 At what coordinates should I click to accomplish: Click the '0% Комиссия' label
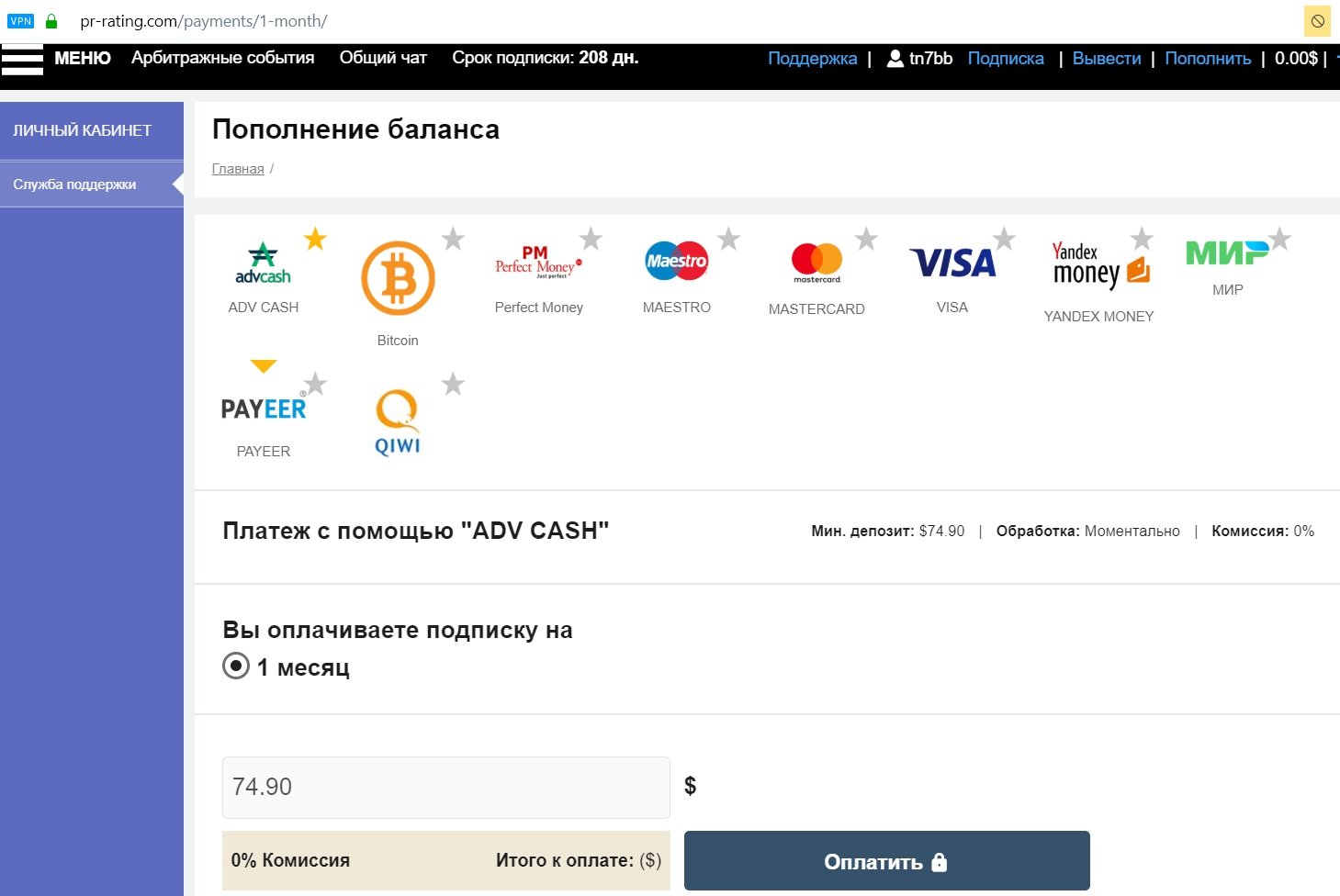click(x=290, y=860)
